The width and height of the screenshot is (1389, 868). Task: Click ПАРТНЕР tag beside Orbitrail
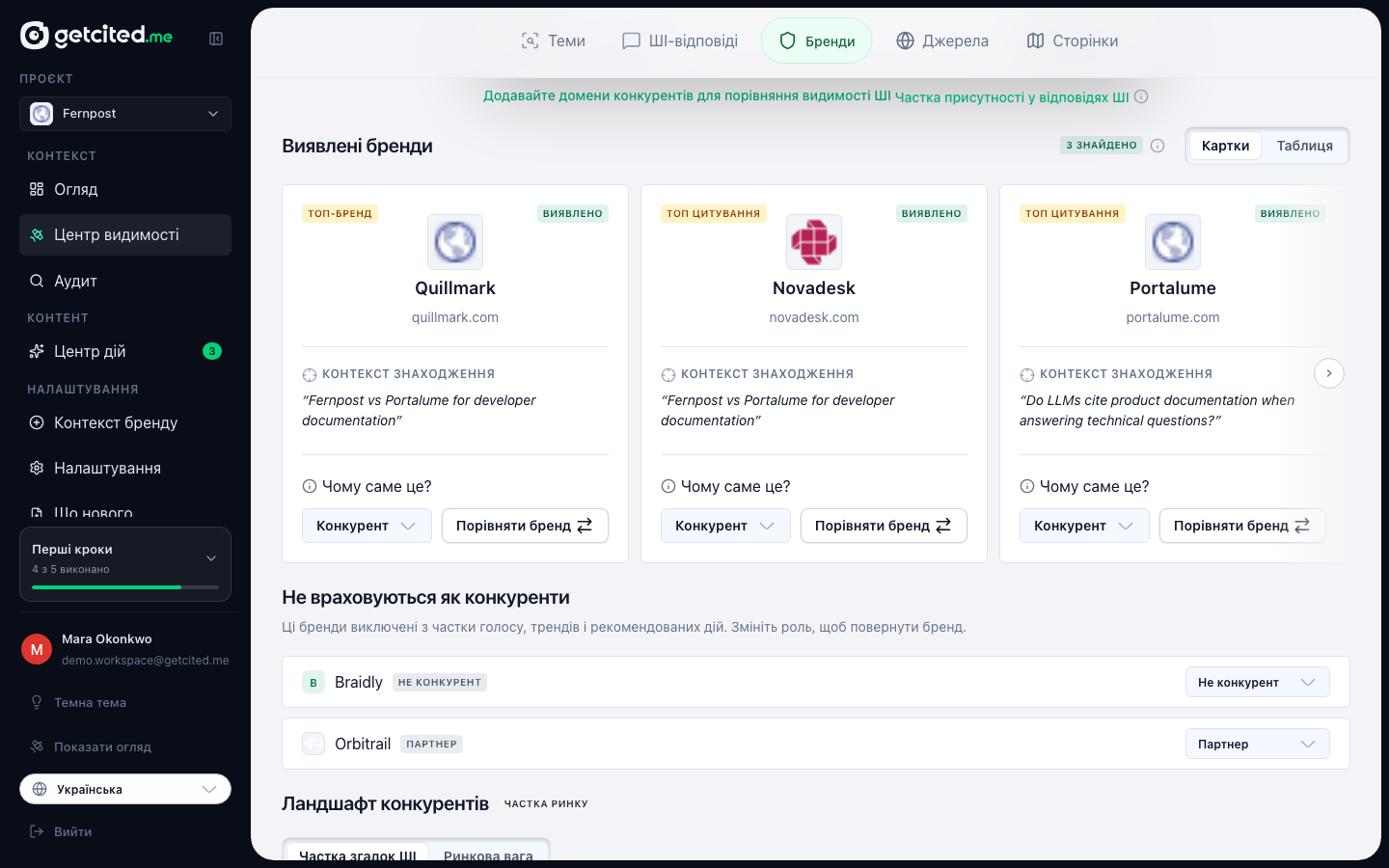431,744
